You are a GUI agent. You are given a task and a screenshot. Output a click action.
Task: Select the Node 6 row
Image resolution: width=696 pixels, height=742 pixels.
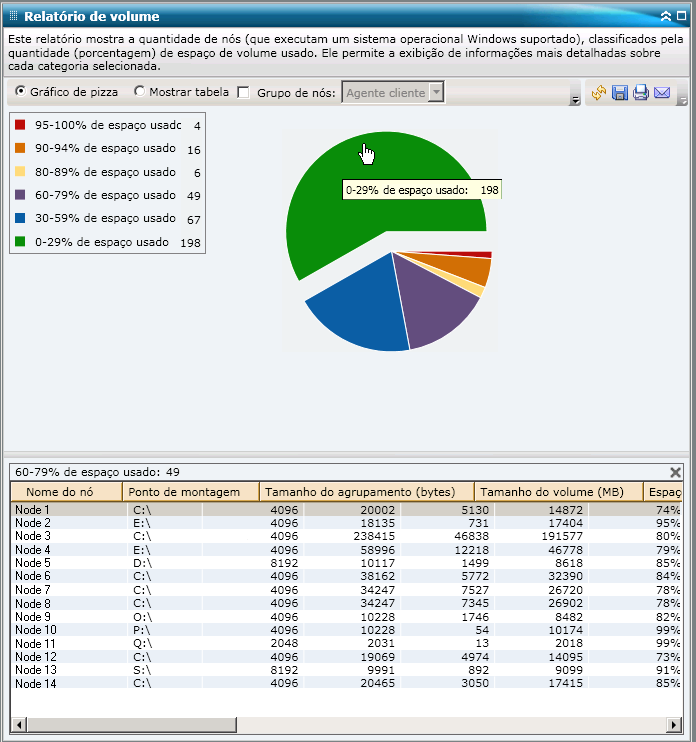pos(346,576)
